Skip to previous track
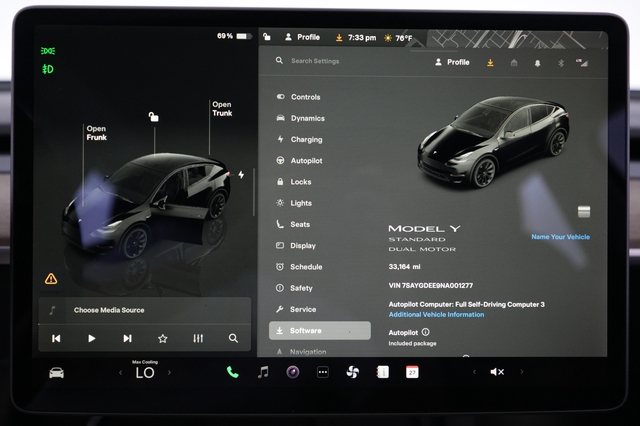This screenshot has height=426, width=640. click(x=56, y=338)
